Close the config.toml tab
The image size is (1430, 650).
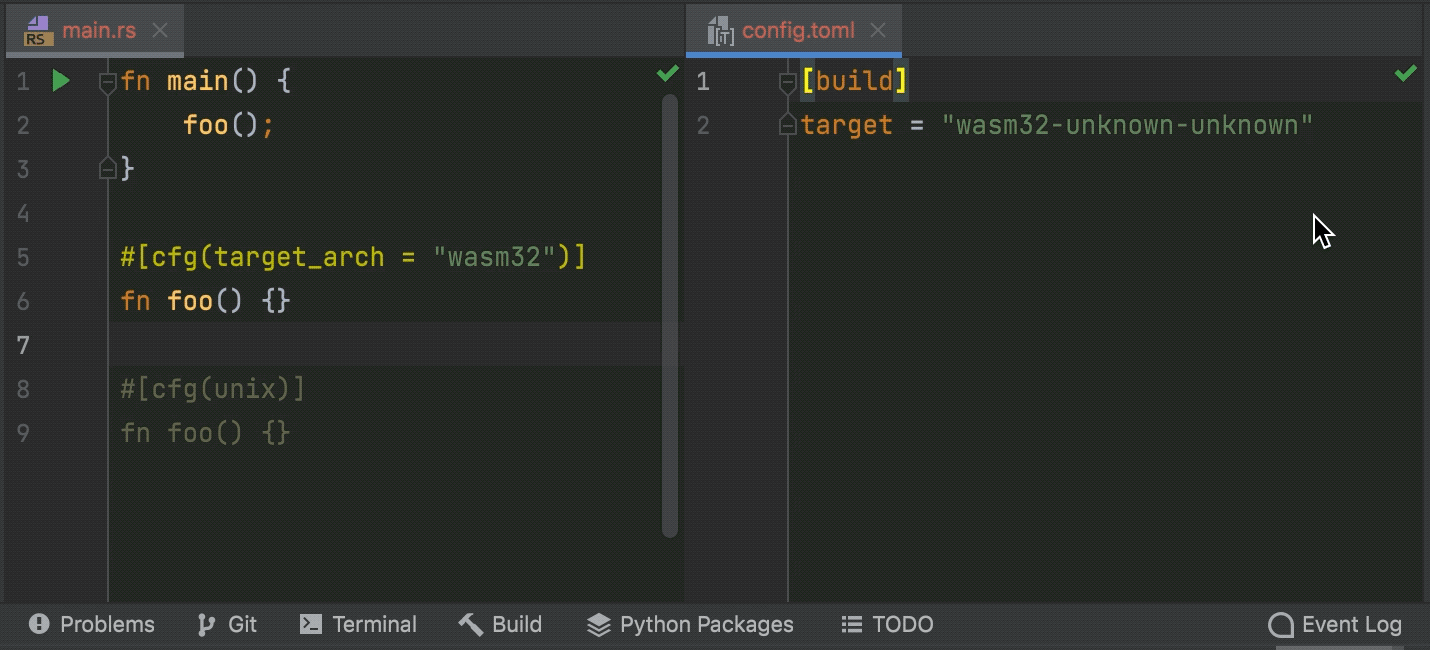[878, 30]
